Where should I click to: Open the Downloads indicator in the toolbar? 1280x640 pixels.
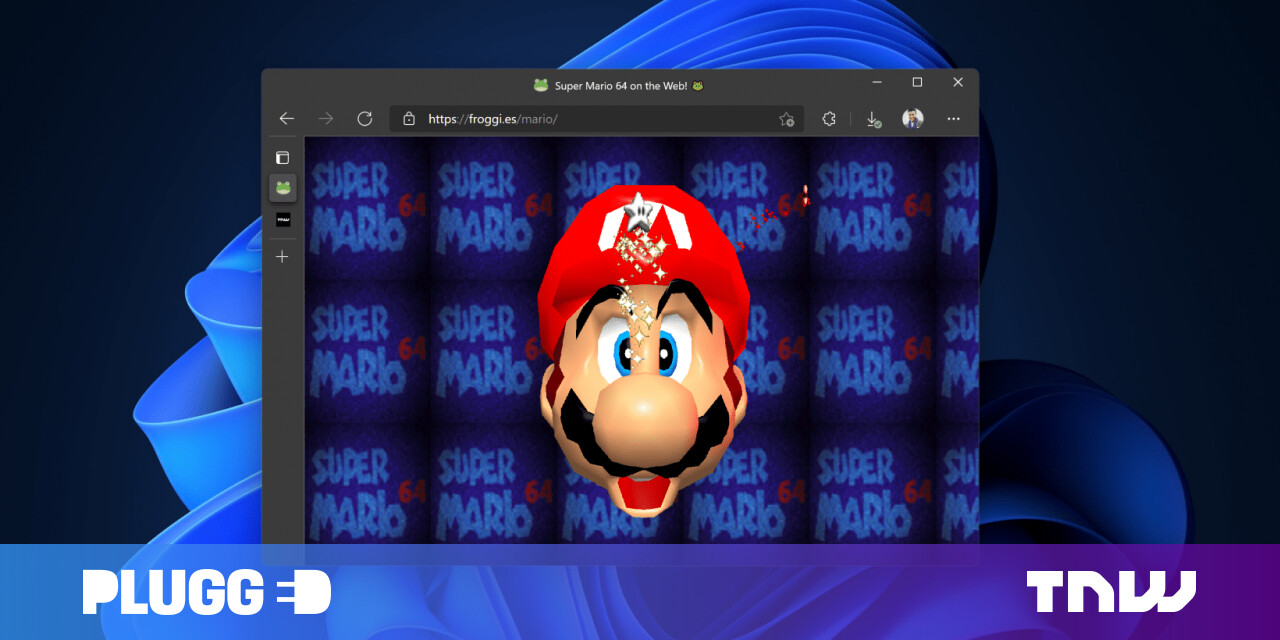point(871,118)
